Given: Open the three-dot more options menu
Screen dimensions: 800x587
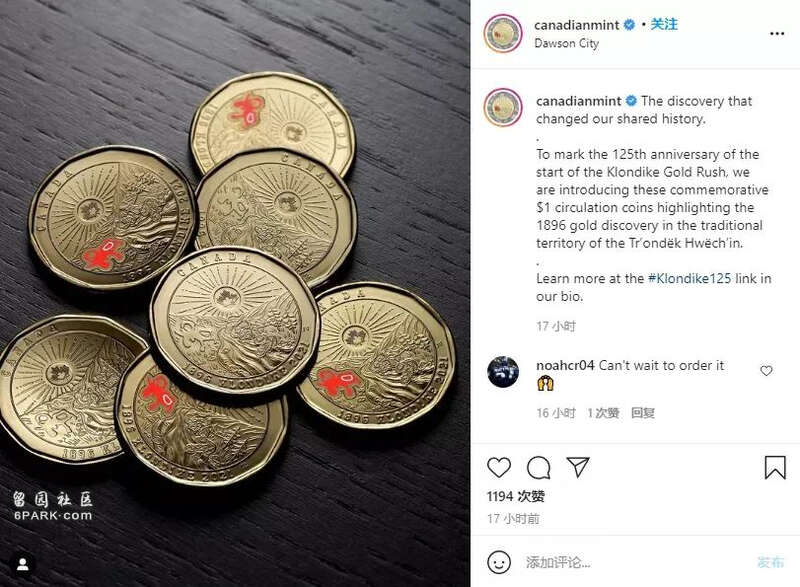Looking at the screenshot, I should (x=777, y=34).
